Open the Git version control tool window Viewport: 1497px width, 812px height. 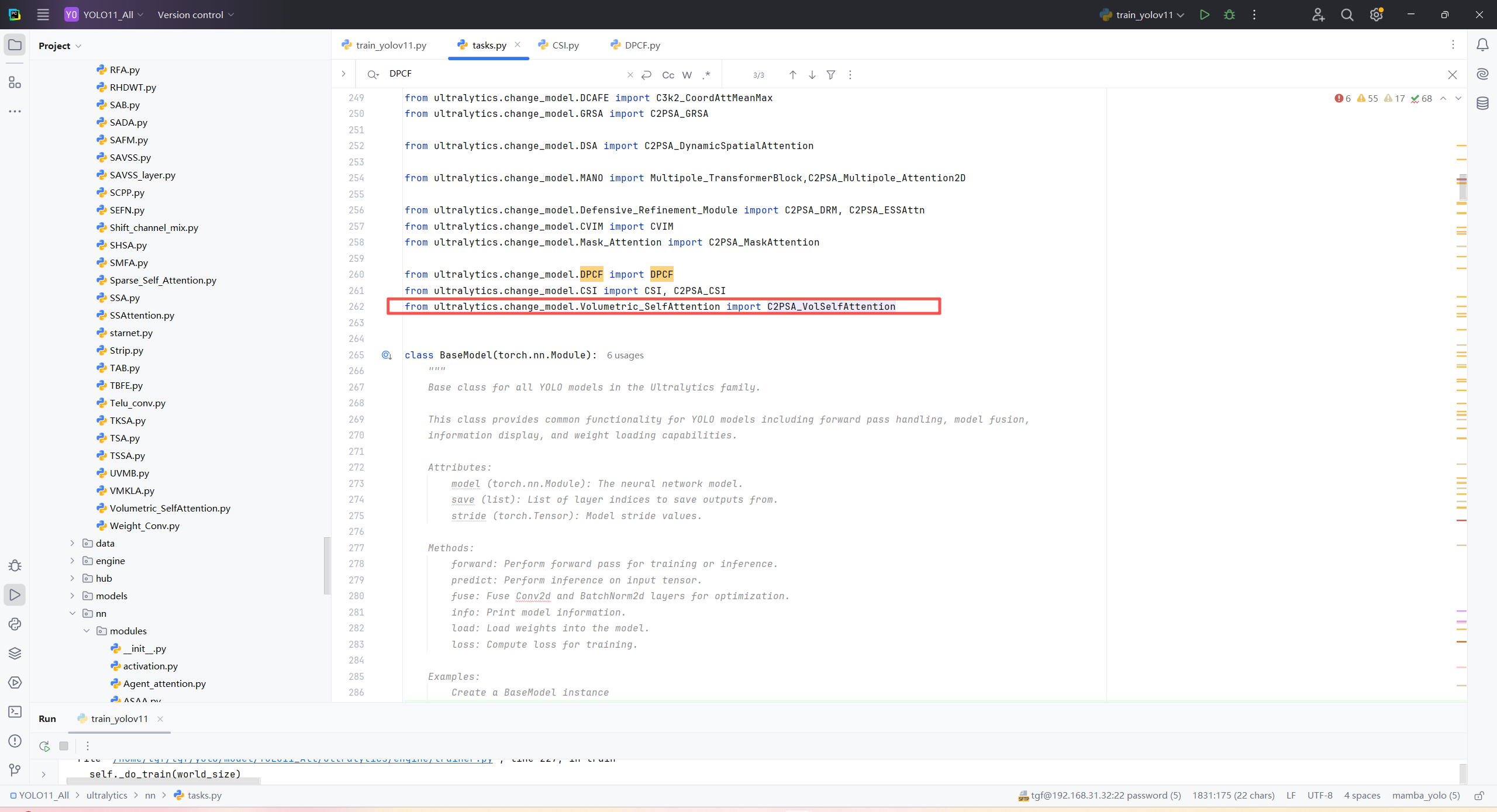[15, 770]
